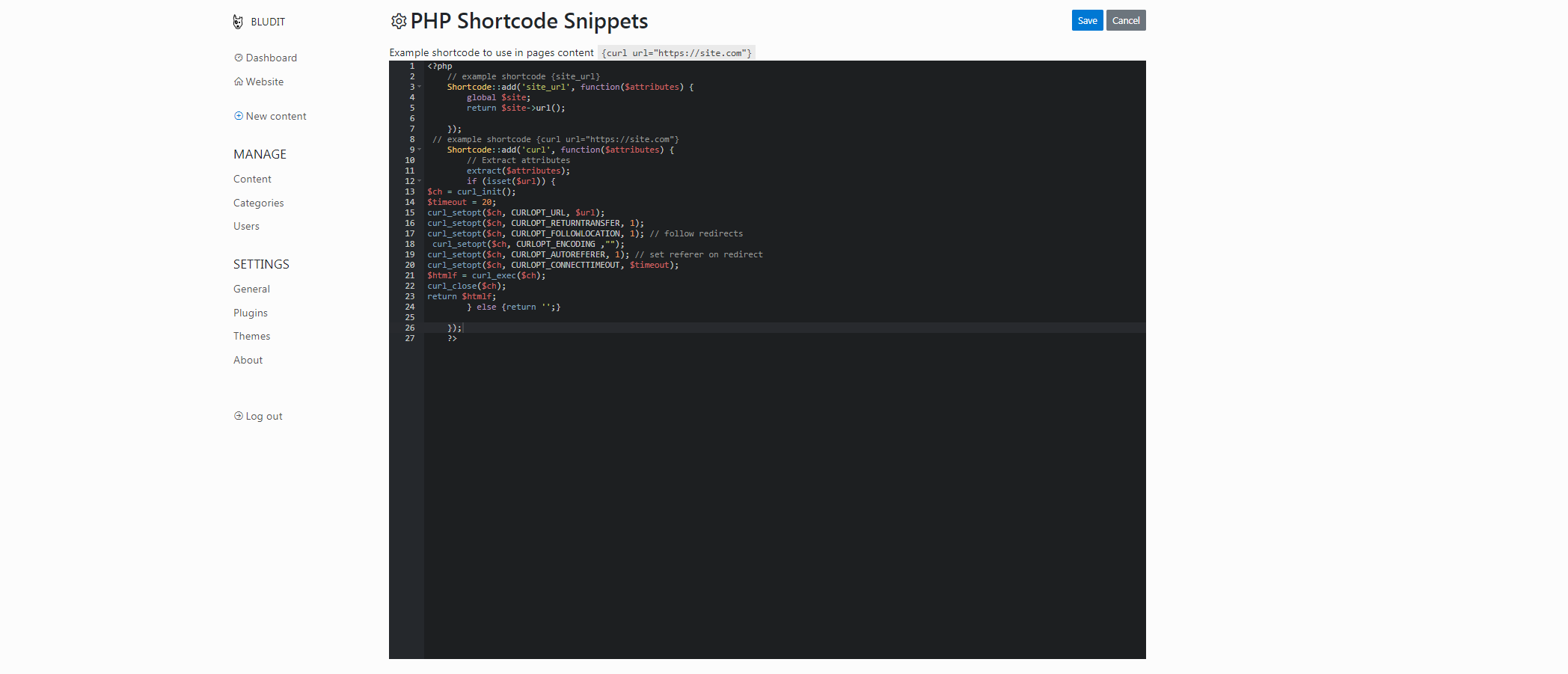Click the Log out arrow icon

238,416
